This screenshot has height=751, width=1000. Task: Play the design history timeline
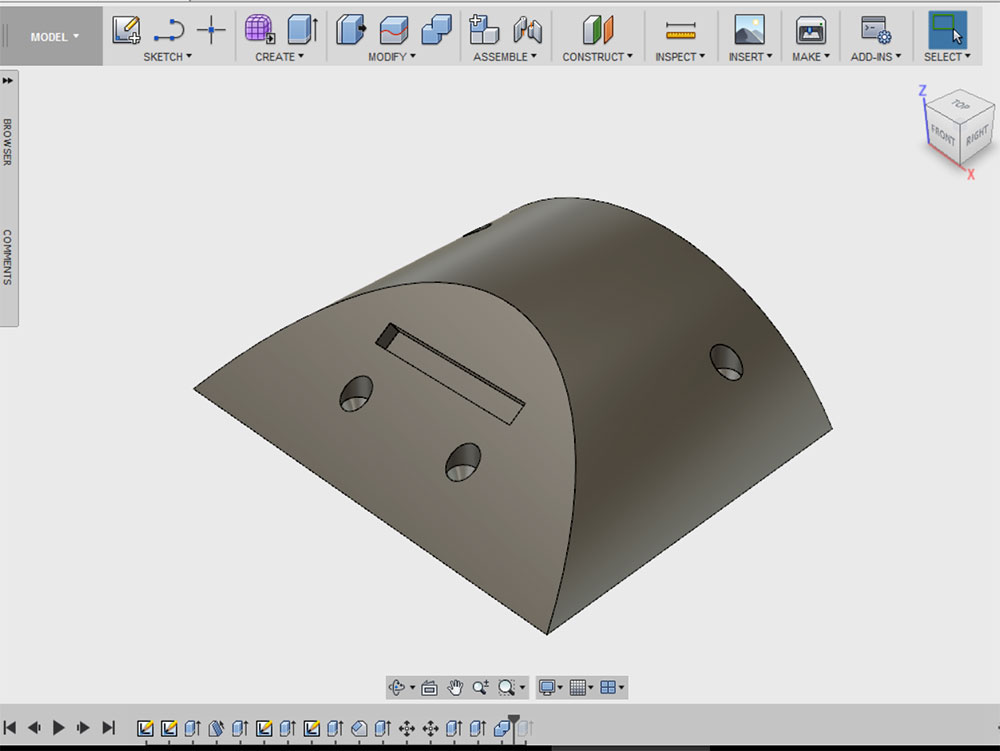58,727
